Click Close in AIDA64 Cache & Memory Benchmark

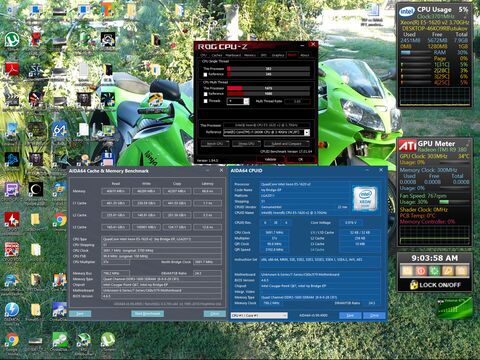pyautogui.click(x=214, y=314)
